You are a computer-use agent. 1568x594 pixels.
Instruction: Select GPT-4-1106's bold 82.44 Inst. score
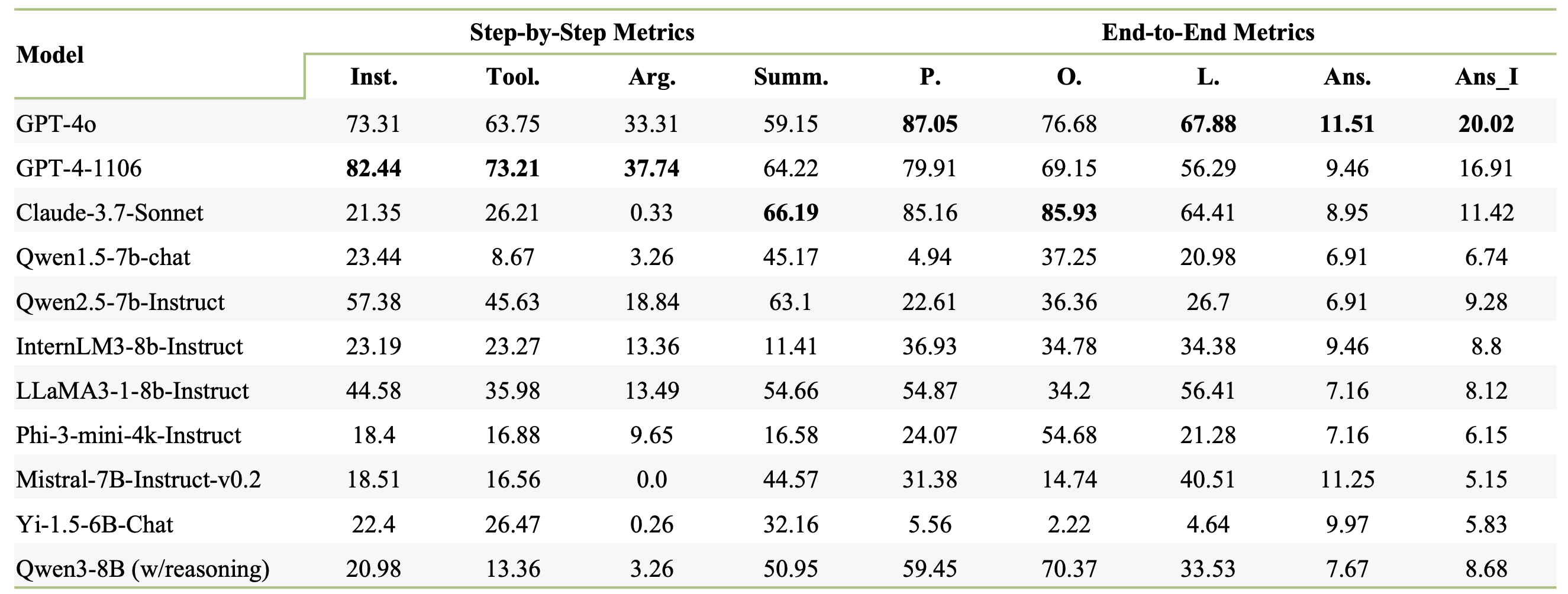click(x=374, y=169)
